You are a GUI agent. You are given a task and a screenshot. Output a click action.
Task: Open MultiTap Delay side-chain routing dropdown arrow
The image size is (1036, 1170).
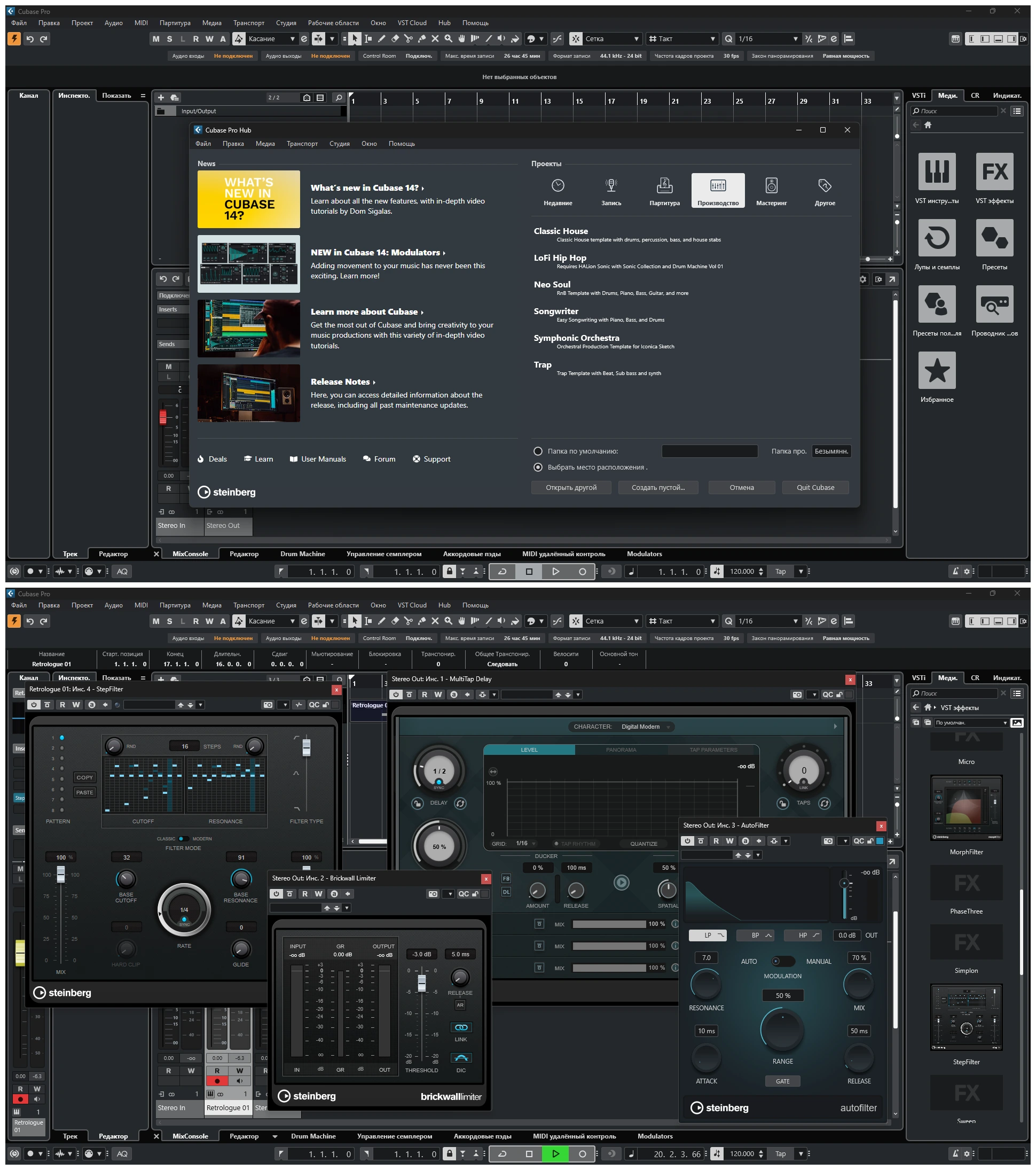[495, 695]
